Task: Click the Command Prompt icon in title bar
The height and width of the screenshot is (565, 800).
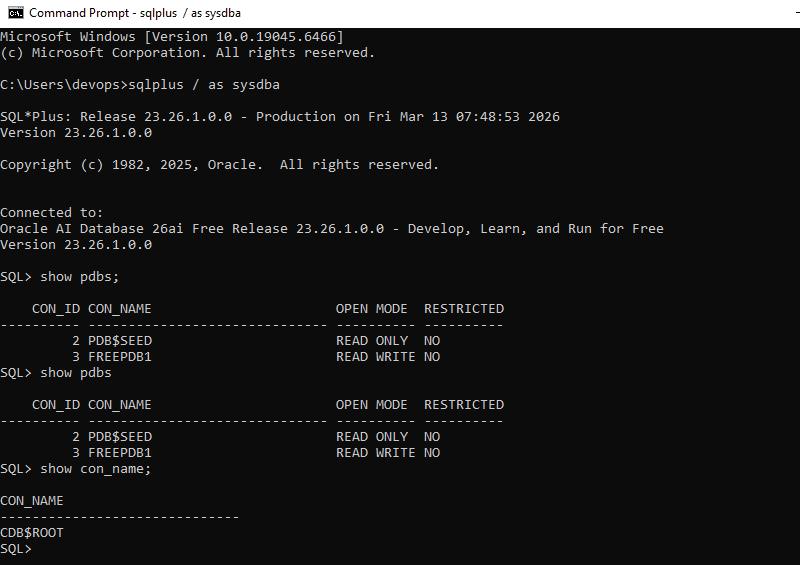Action: point(16,13)
